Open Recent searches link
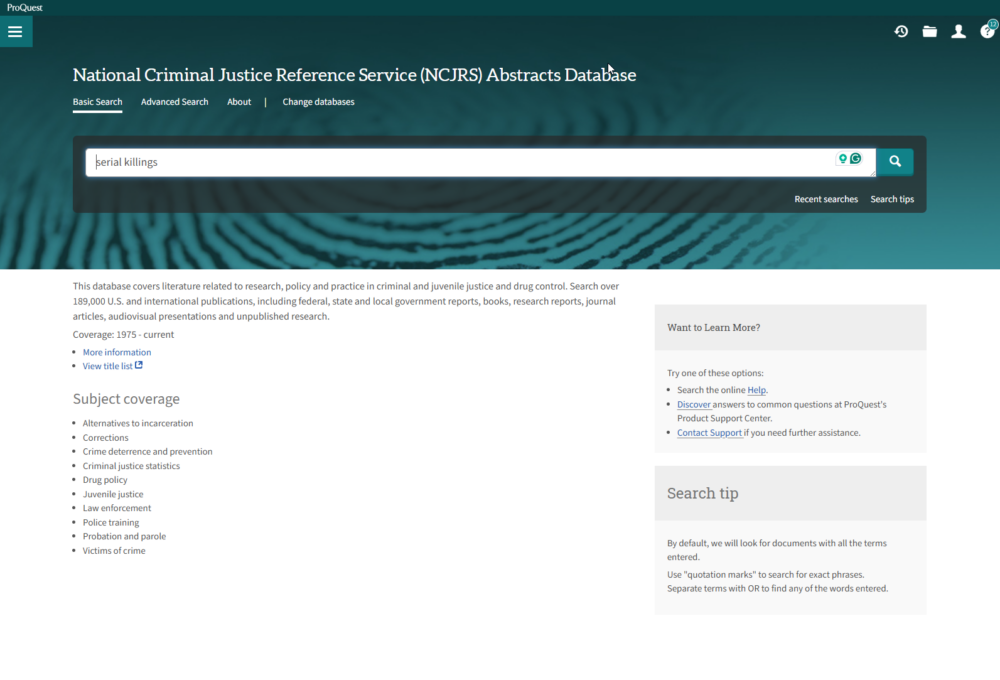The width and height of the screenshot is (1000, 680). pyautogui.click(x=826, y=199)
